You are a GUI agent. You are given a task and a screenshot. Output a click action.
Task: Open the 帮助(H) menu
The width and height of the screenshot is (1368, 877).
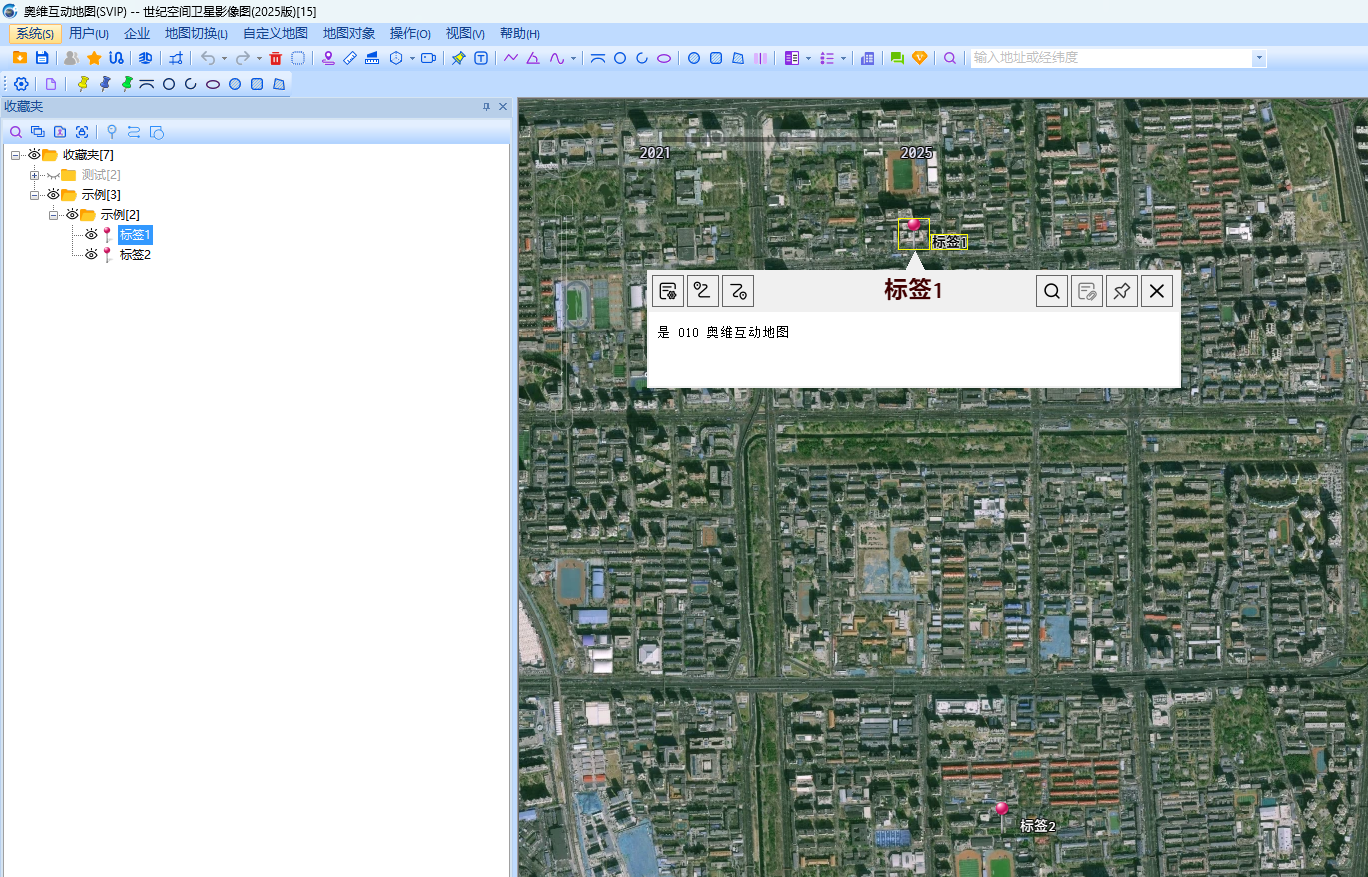point(519,33)
